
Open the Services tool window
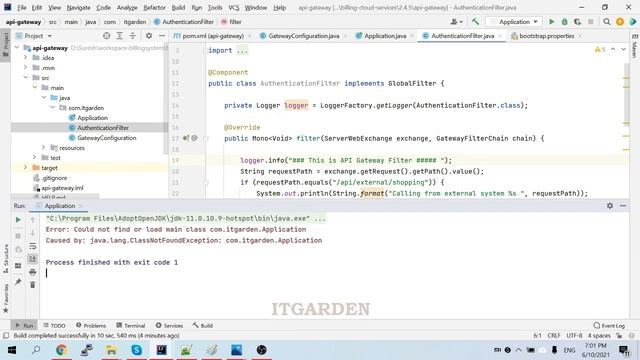169,325
